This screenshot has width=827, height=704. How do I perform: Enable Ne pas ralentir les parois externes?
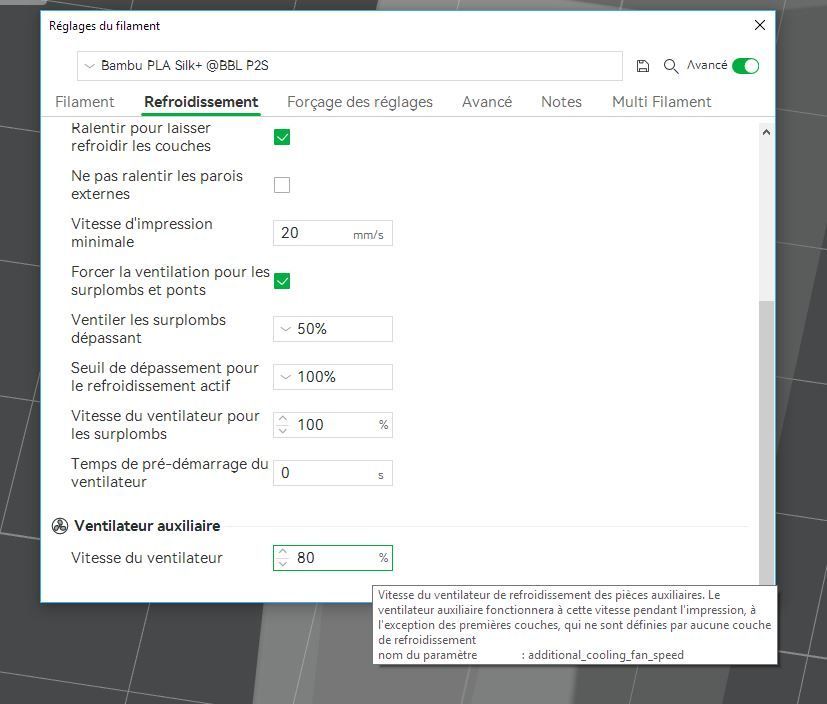point(282,185)
